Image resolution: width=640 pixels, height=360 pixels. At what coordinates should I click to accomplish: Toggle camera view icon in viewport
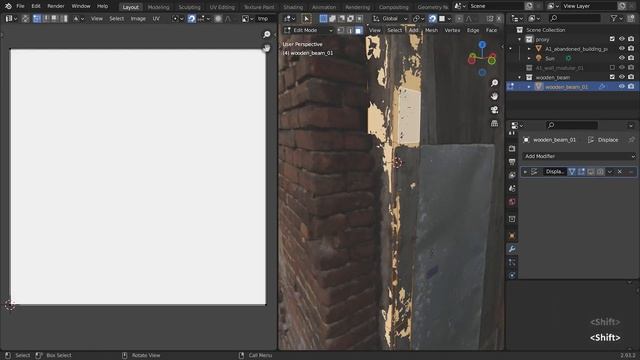[x=494, y=110]
